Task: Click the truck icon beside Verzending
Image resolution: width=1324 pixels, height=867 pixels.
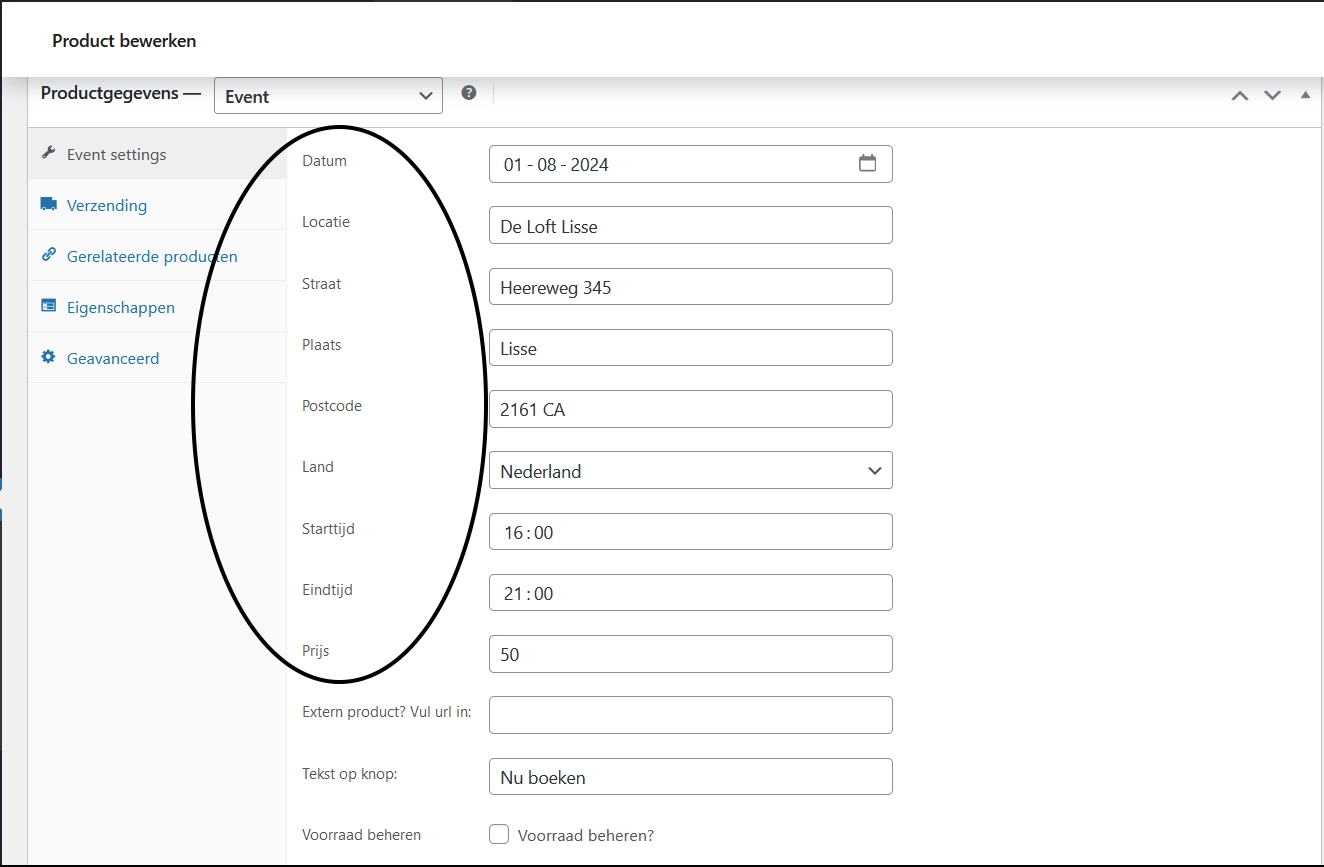Action: (x=48, y=204)
